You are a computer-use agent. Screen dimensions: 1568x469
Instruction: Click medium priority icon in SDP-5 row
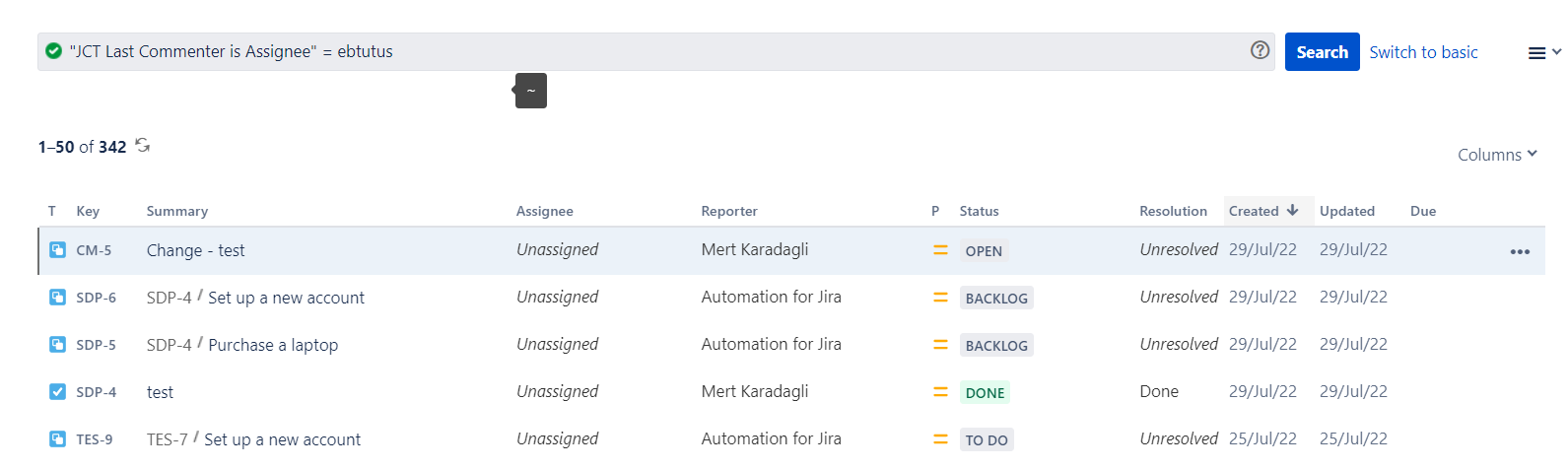(940, 345)
